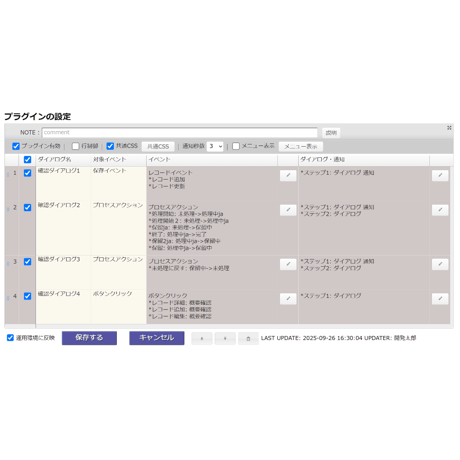Edit dialog/notification steps for 確認ダイアログ1 row
This screenshot has width=460, height=460.
click(440, 175)
